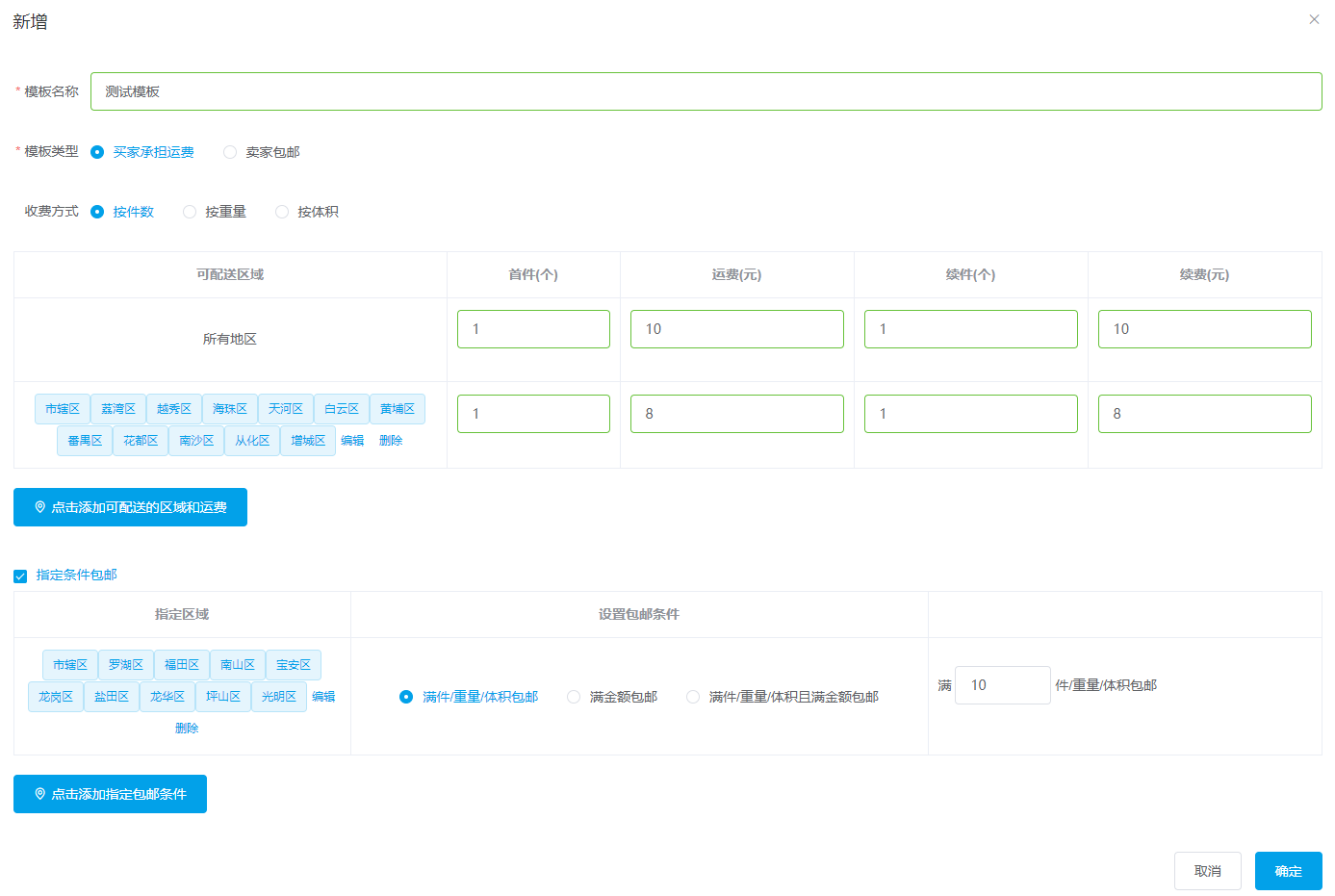Click 编辑 link beside 光明区 tag

pyautogui.click(x=323, y=697)
